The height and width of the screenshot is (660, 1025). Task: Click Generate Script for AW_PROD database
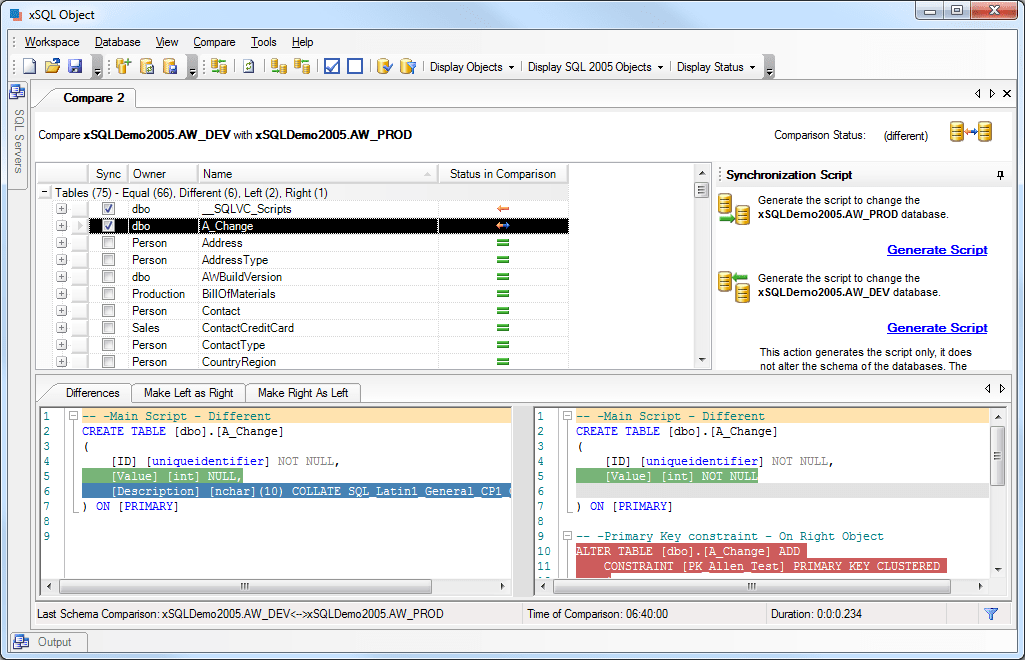pos(937,250)
